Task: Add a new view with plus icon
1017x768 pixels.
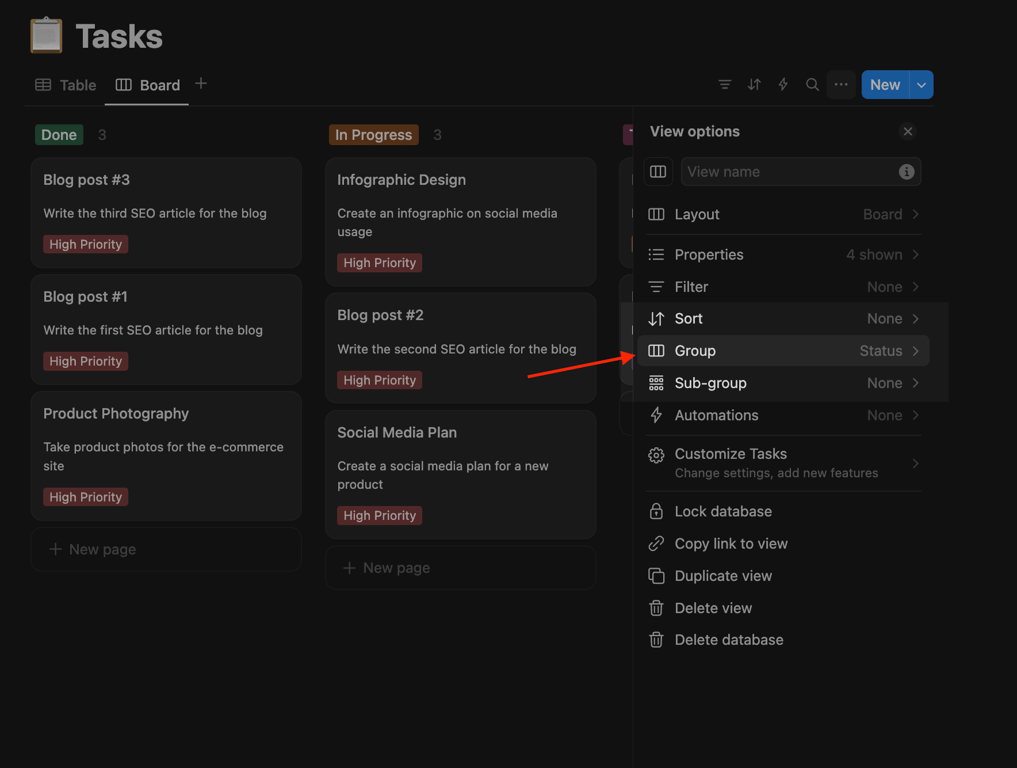Action: click(201, 84)
